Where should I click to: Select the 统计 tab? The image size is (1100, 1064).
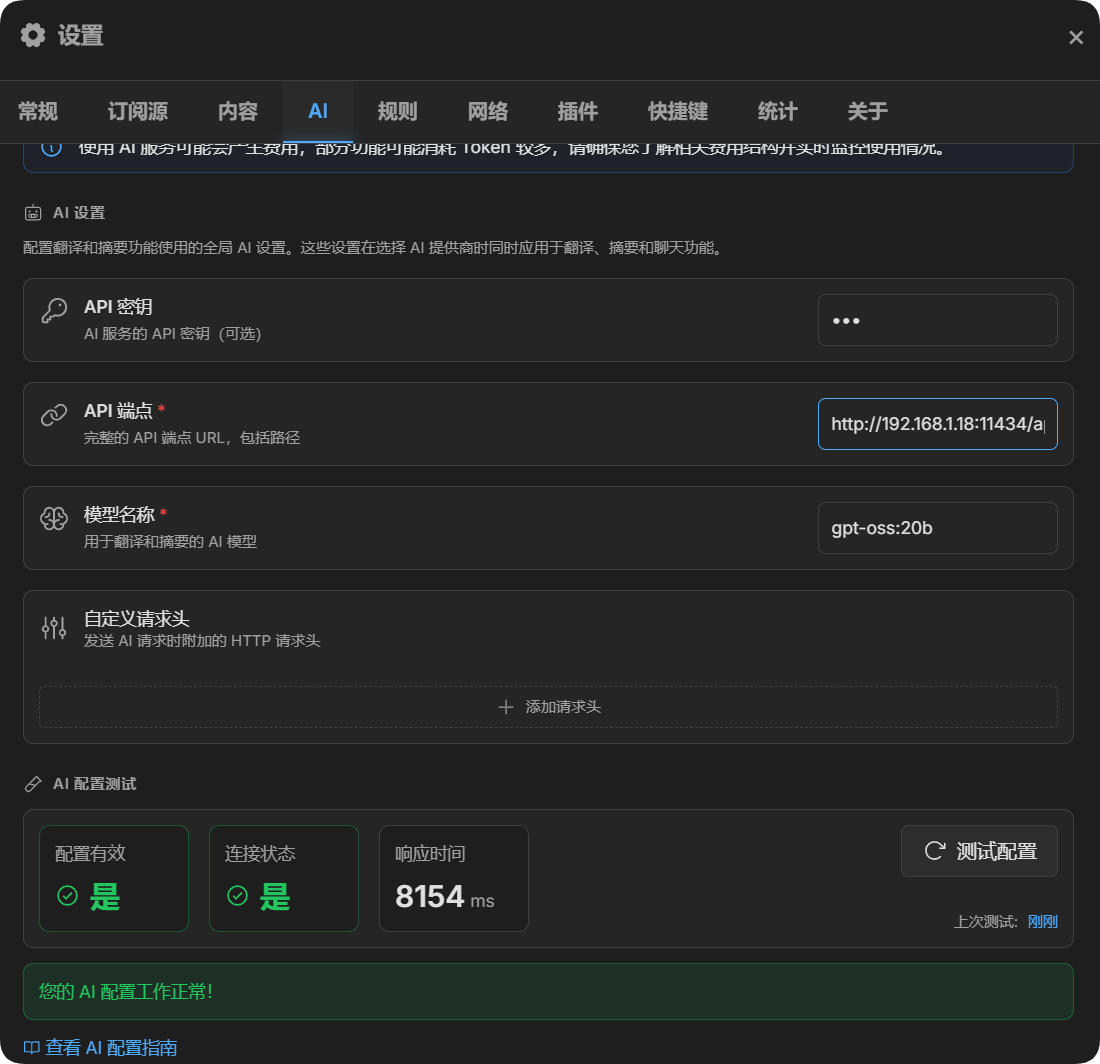(777, 111)
